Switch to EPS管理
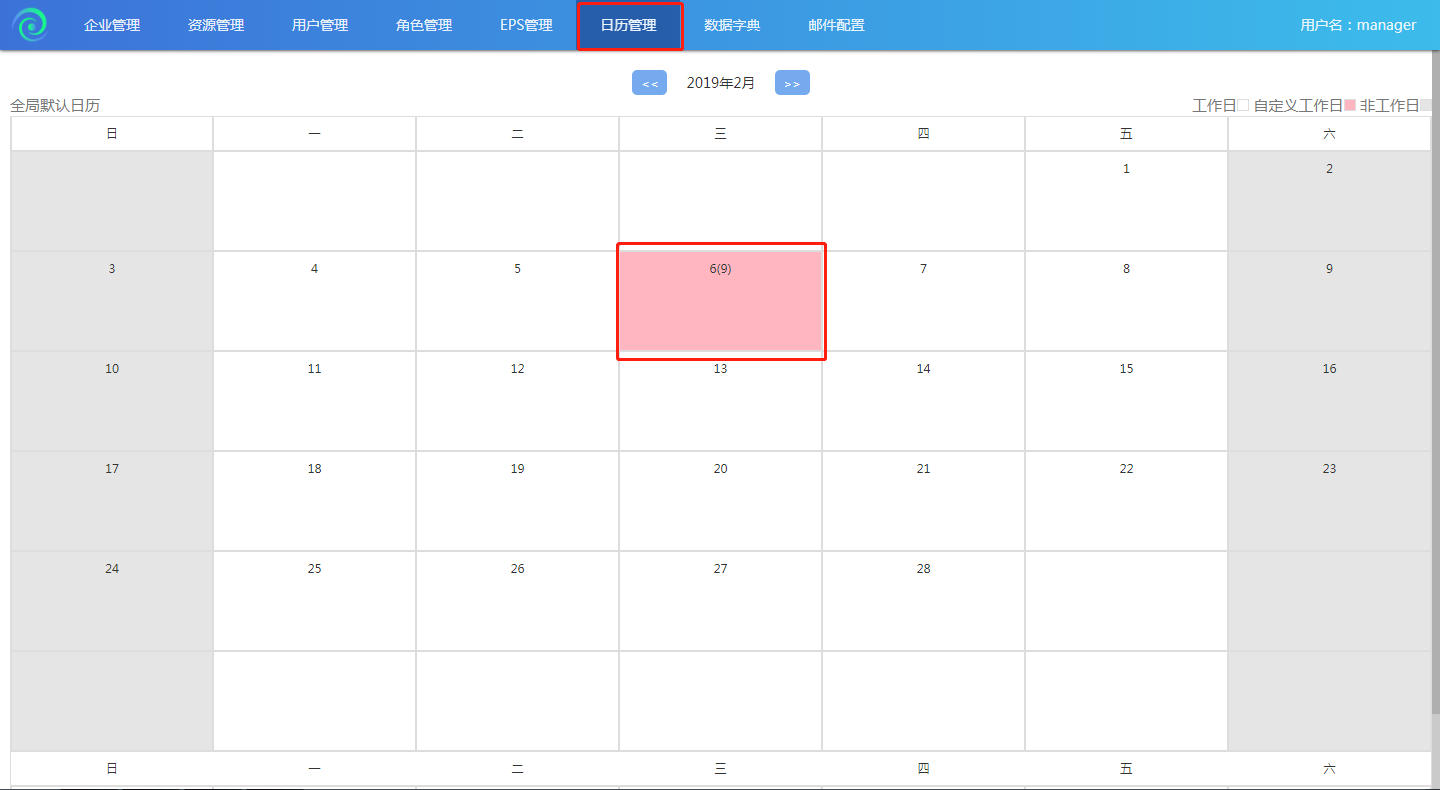 click(x=526, y=25)
